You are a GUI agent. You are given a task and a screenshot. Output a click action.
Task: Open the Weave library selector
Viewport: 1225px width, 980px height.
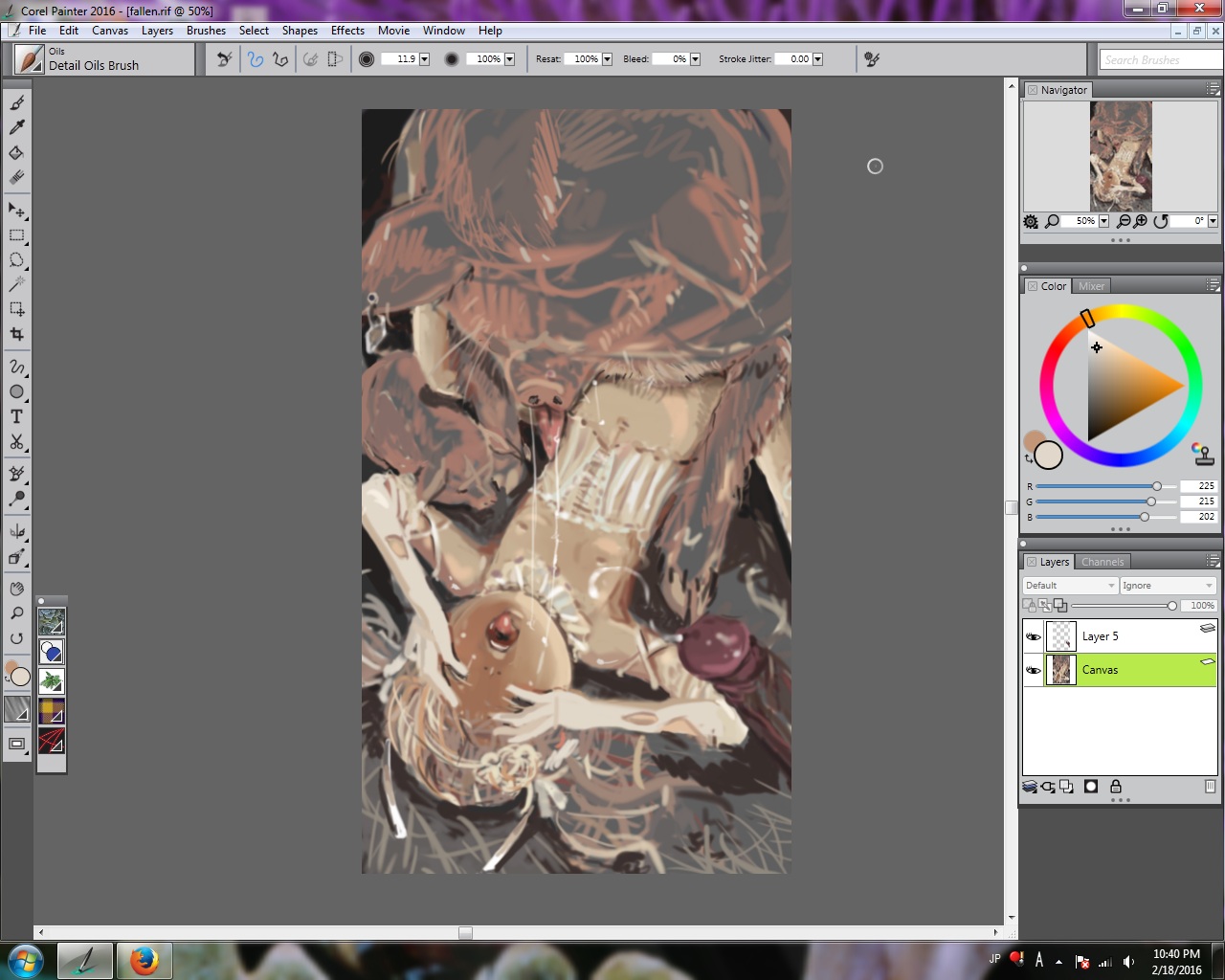tap(52, 710)
